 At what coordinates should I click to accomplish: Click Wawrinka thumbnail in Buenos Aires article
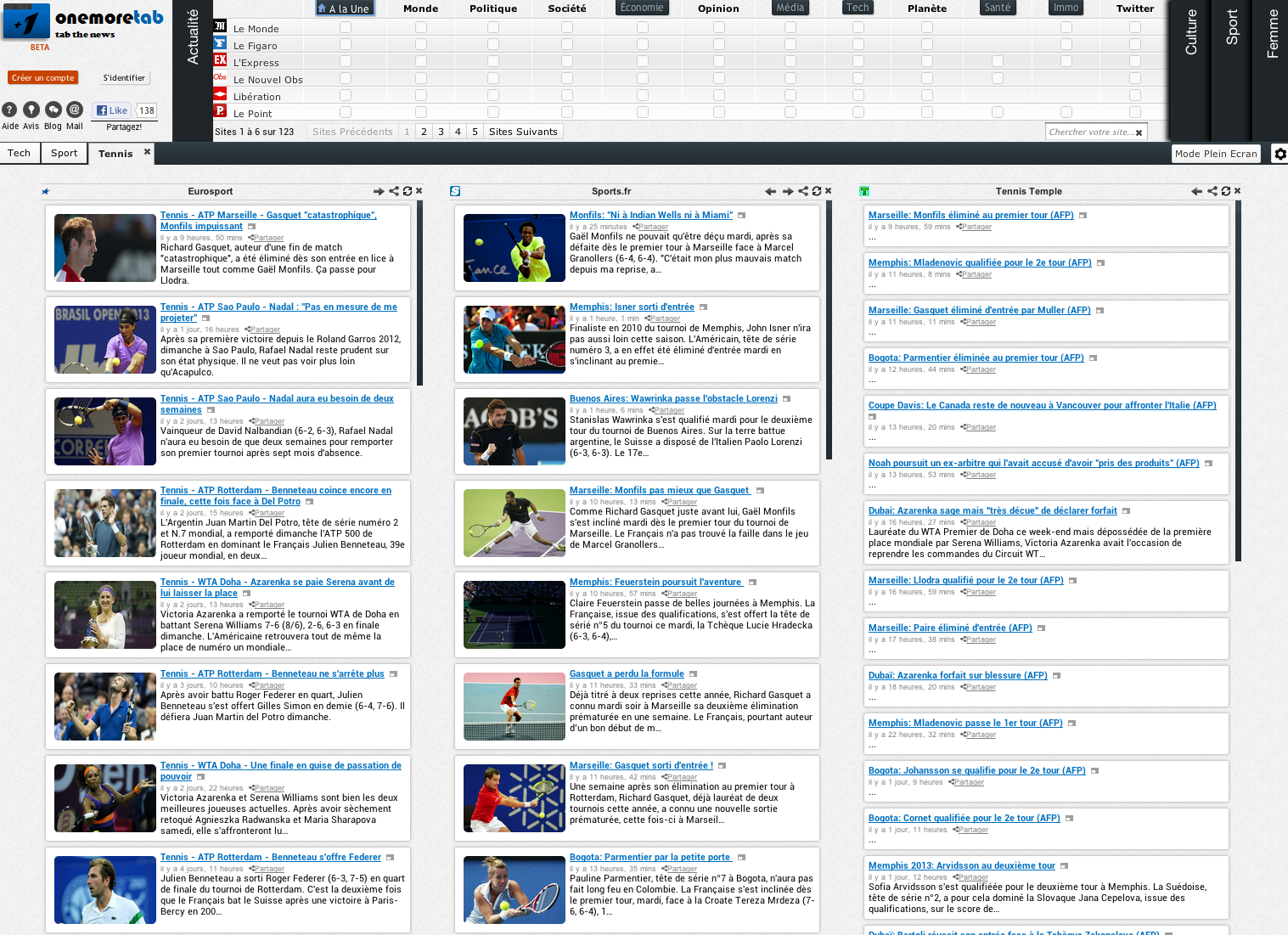[x=515, y=431]
